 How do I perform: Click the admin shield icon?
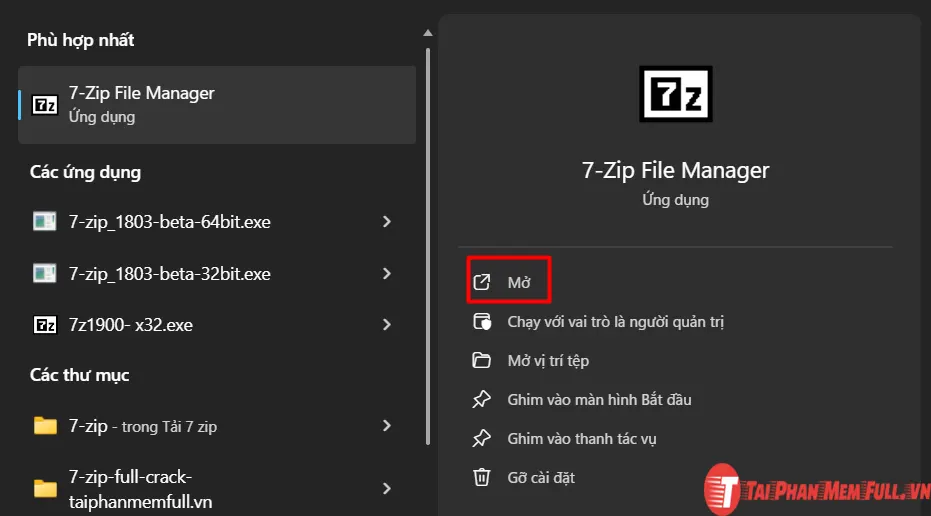click(x=482, y=322)
